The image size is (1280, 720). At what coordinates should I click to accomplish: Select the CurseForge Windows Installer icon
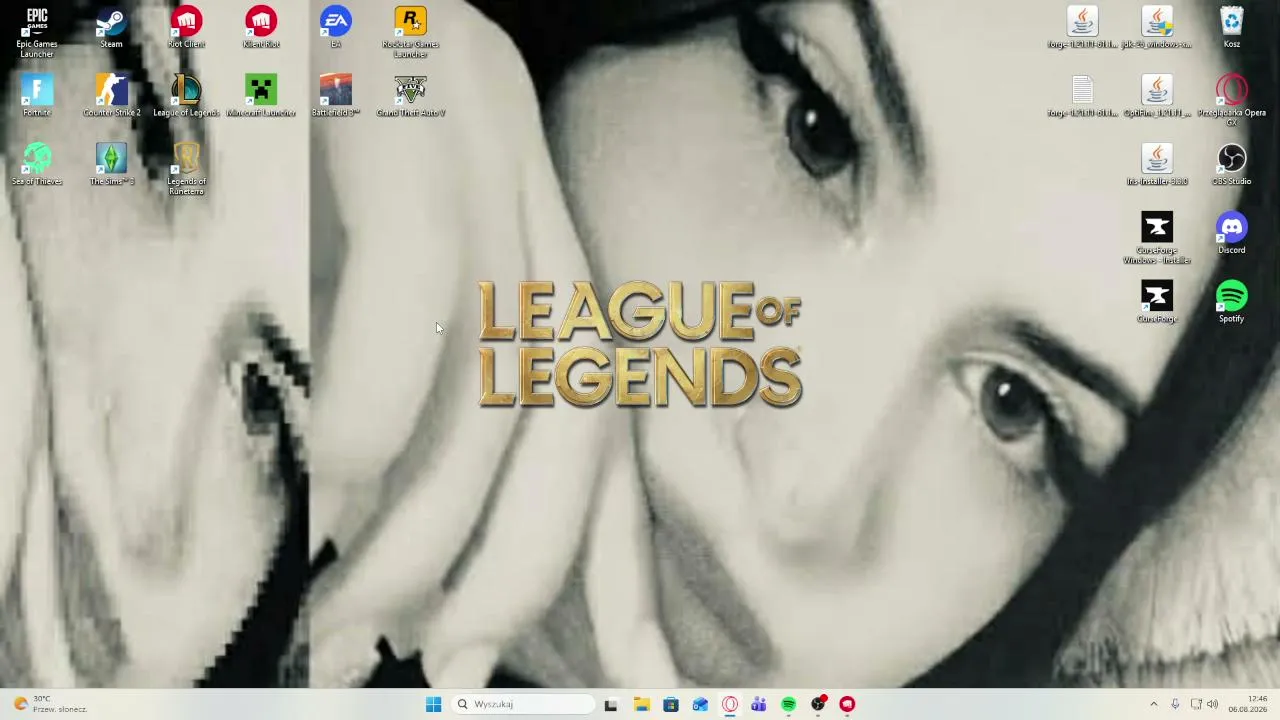(x=1157, y=238)
